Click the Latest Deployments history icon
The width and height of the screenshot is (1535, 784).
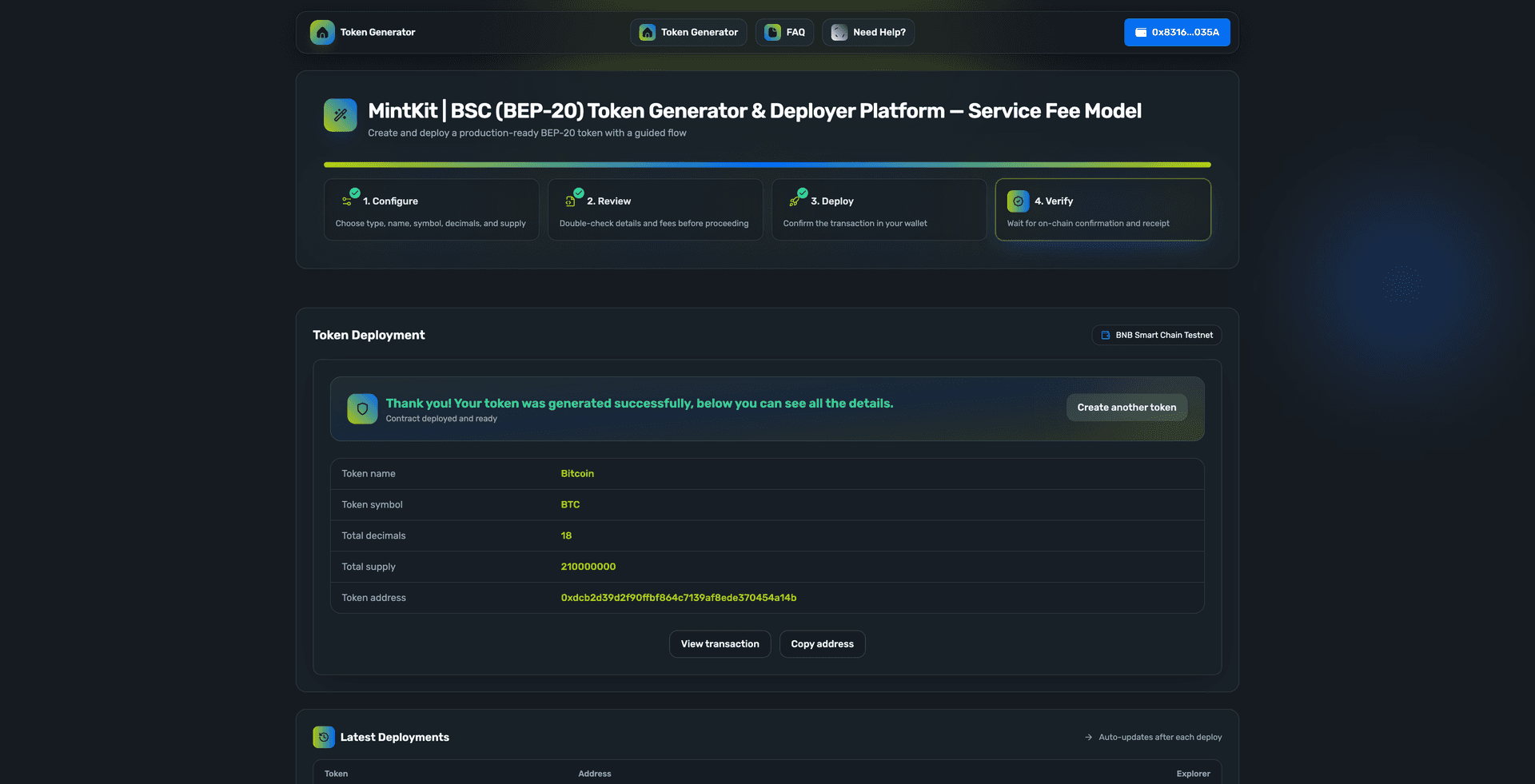(x=324, y=737)
